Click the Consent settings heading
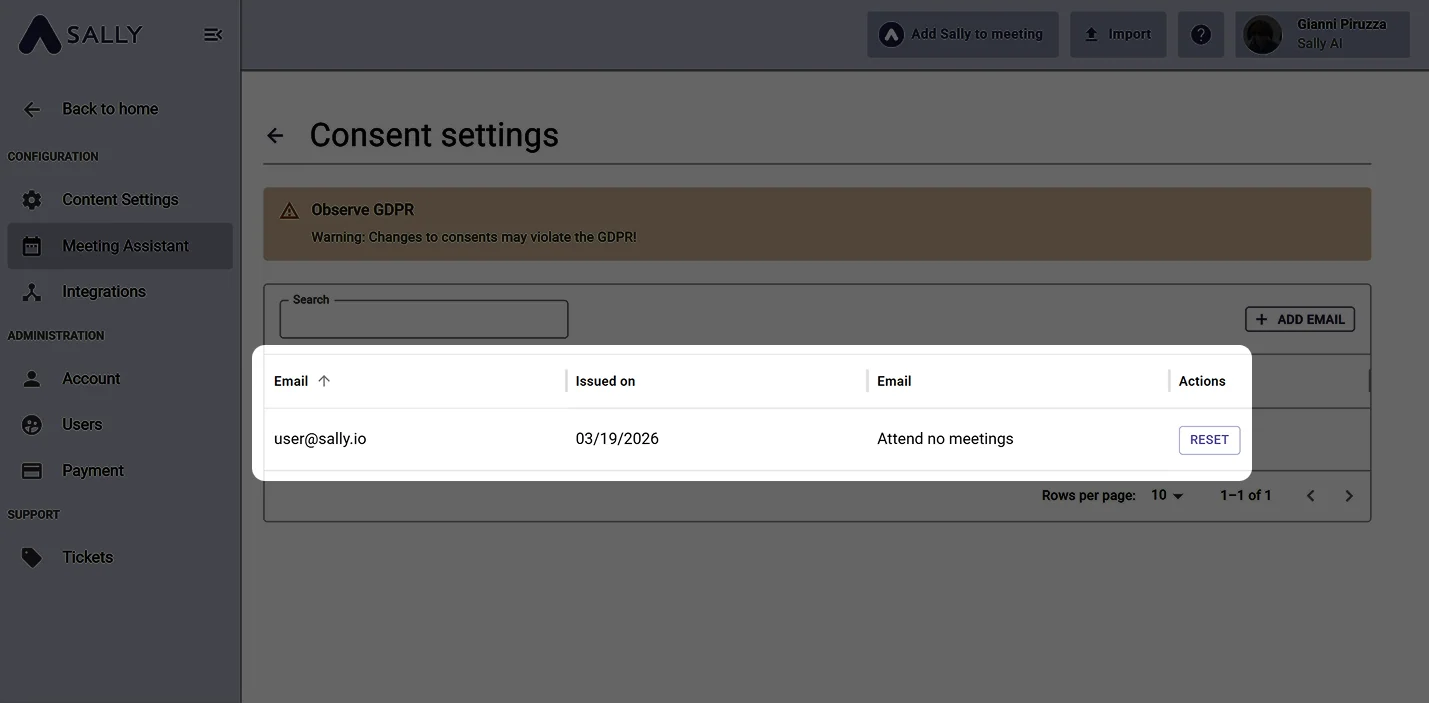 (434, 135)
